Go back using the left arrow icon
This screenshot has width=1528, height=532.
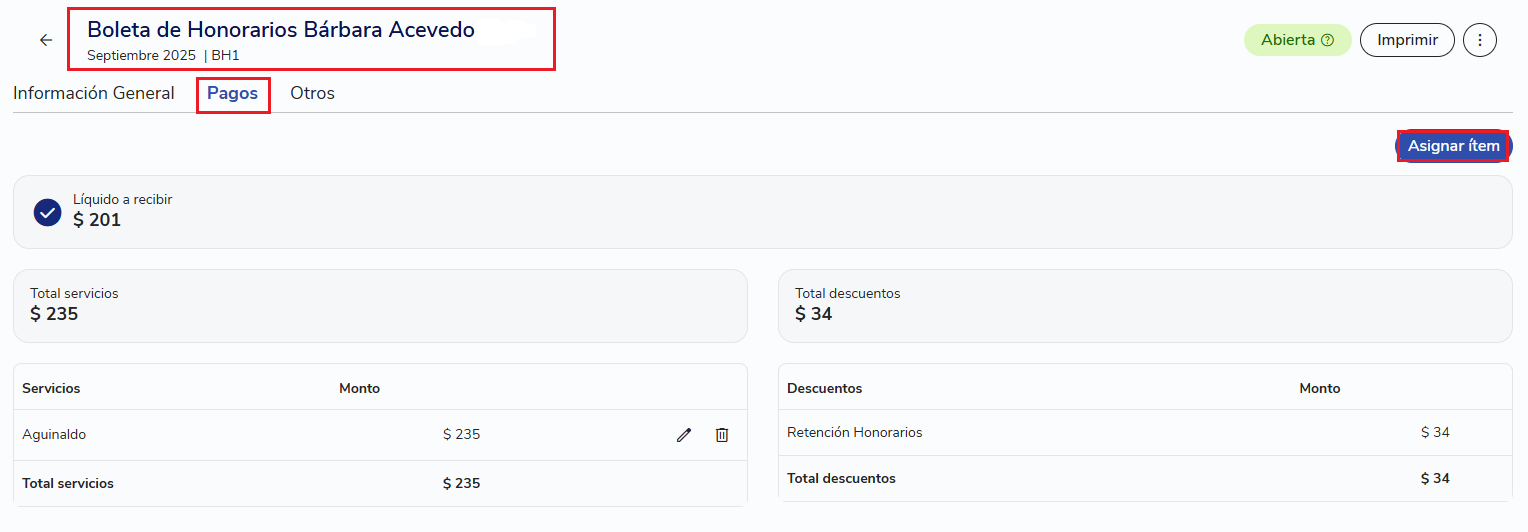[x=45, y=40]
